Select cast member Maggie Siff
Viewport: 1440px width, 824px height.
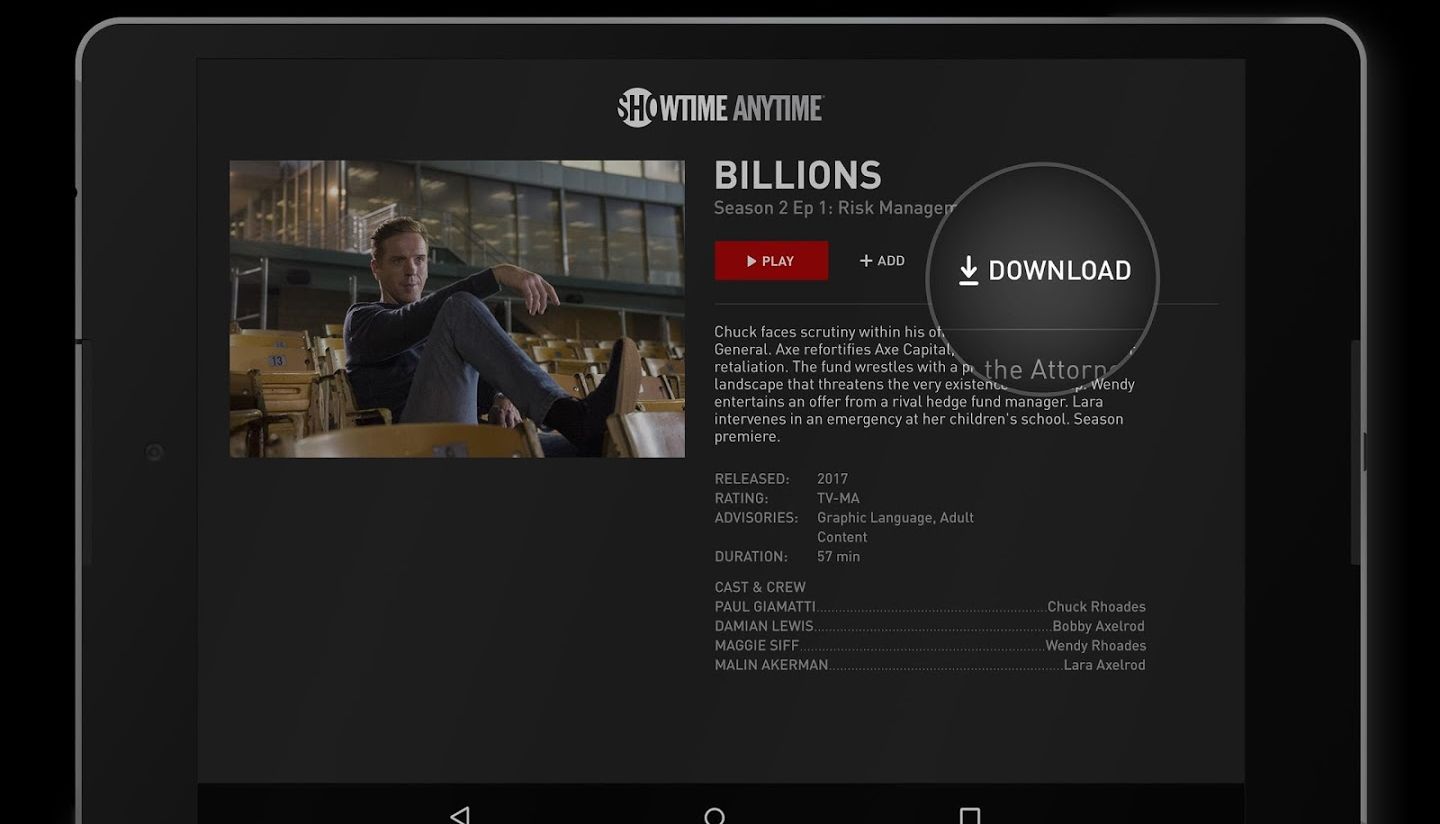pyautogui.click(x=757, y=646)
